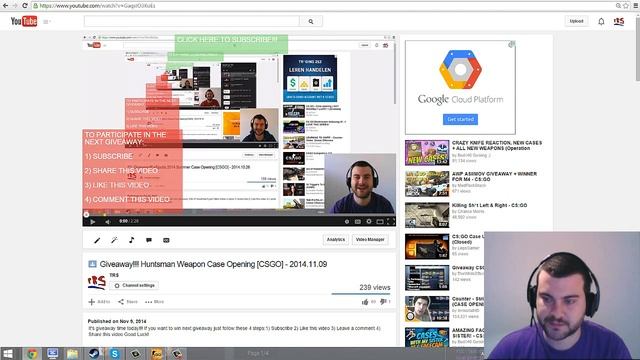Viewport: 640px width, 360px height.
Task: Click the TRS channel logo below the title
Action: pyautogui.click(x=97, y=282)
